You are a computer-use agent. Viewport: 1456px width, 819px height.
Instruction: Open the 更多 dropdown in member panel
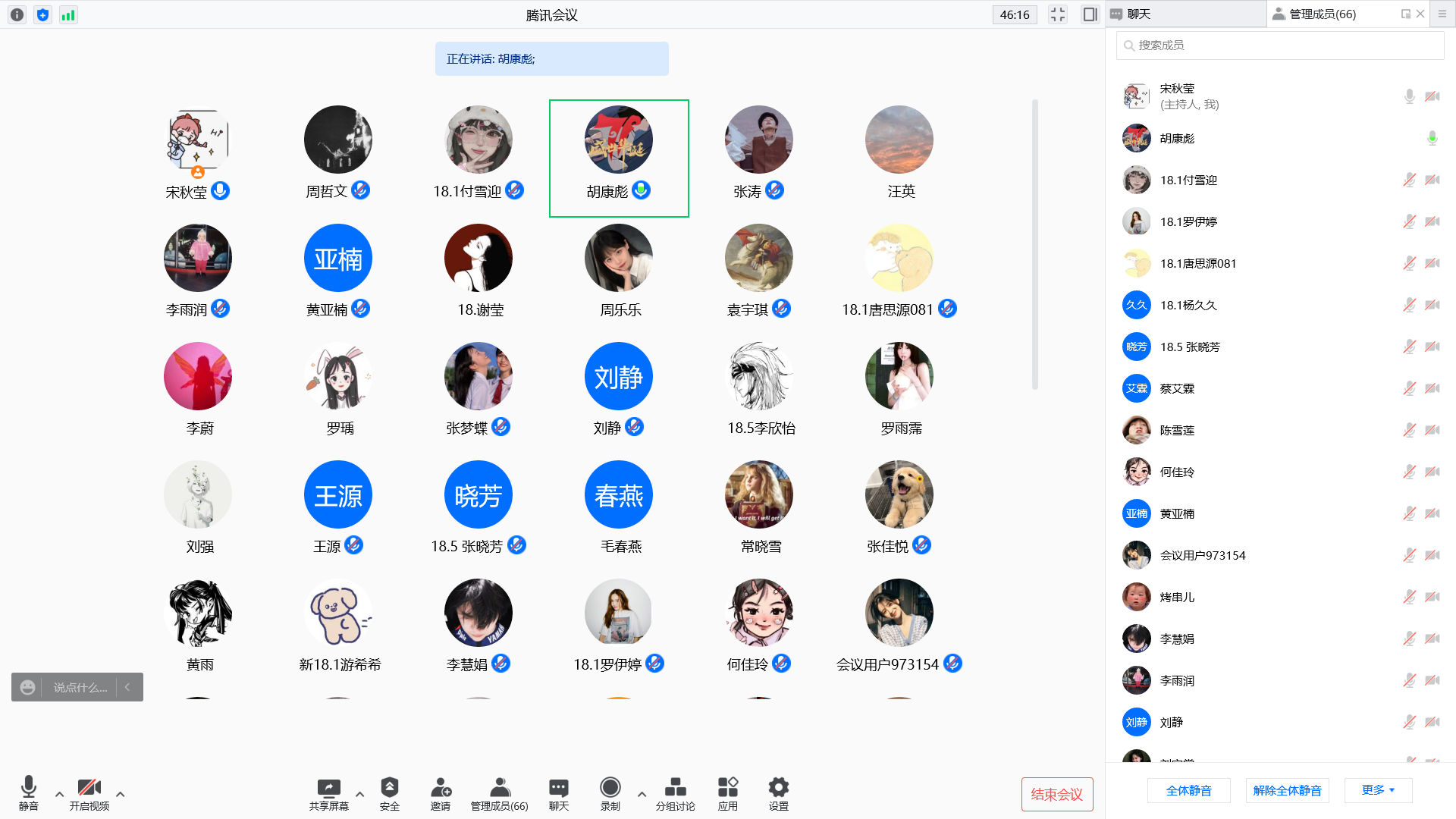point(1378,790)
